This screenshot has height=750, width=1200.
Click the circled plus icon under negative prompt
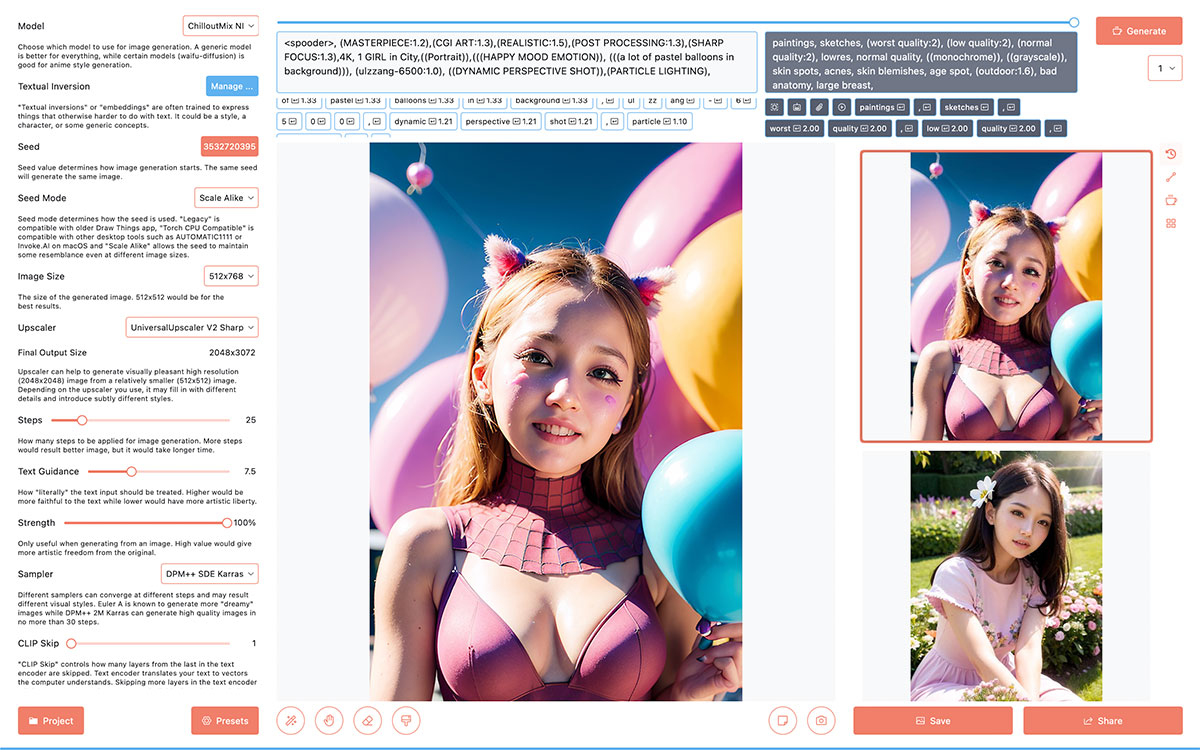pyautogui.click(x=841, y=107)
